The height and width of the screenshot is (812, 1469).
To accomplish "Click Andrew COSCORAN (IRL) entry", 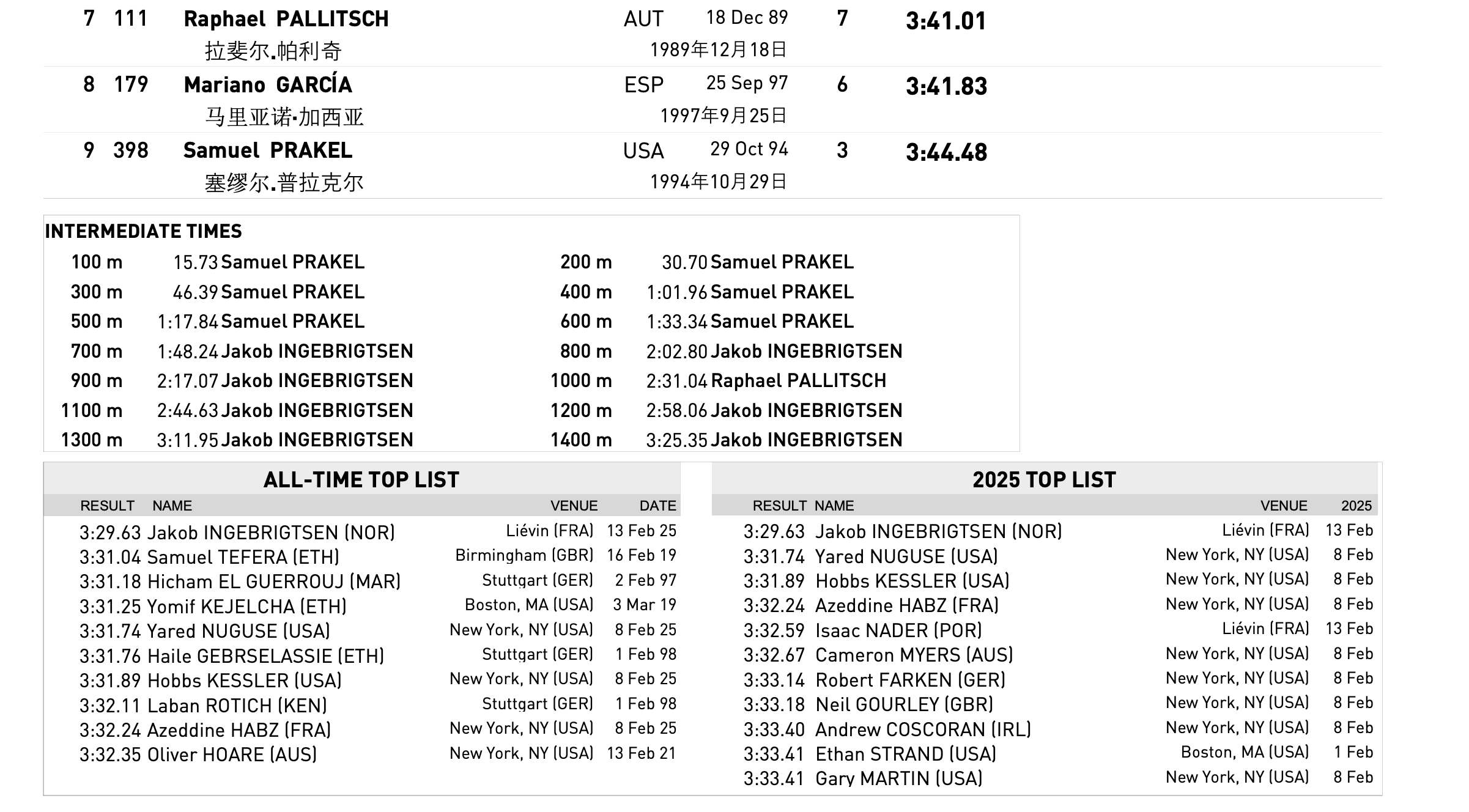I will (923, 729).
